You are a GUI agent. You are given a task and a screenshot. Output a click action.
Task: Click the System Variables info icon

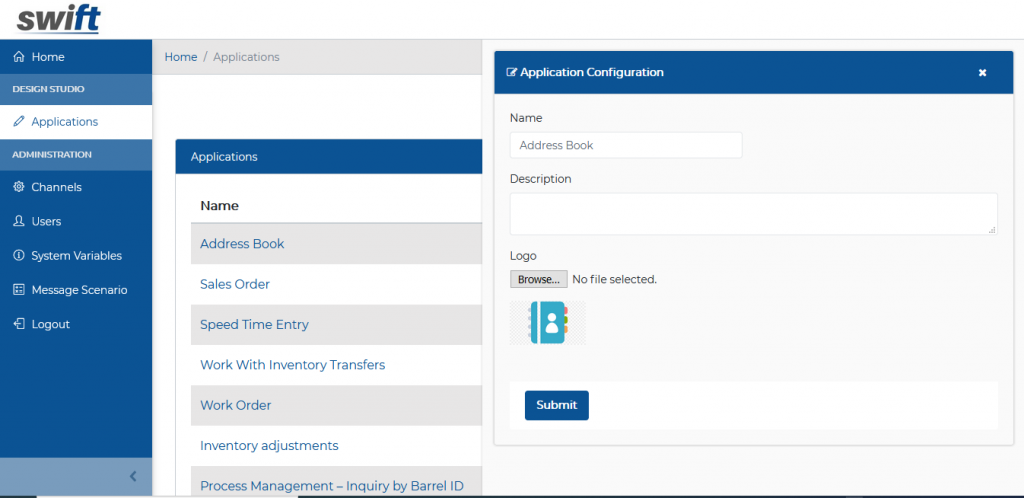coord(18,256)
